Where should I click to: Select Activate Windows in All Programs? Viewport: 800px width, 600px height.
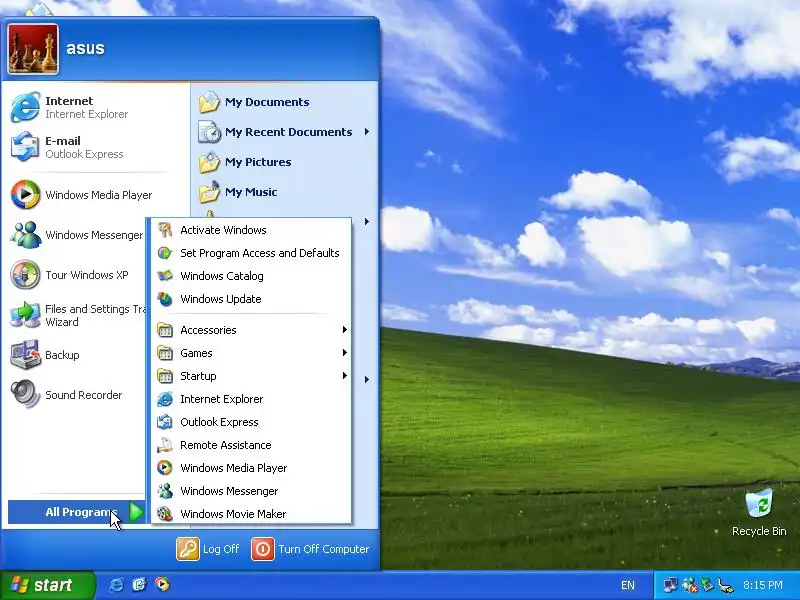[251, 230]
